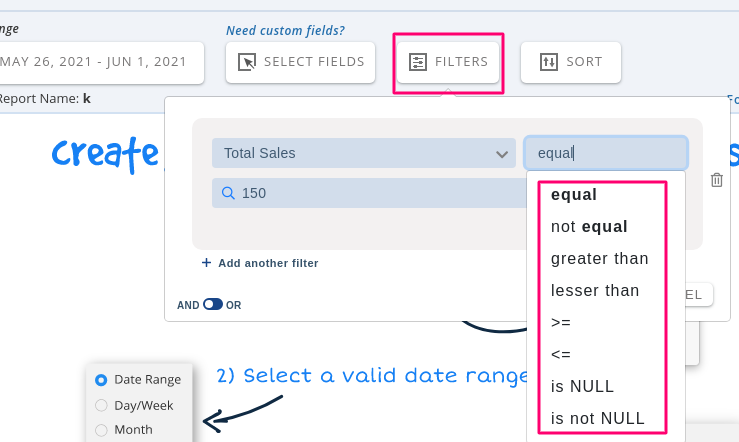739x442 pixels.
Task: Click the magnifier icon in value field
Action: click(228, 193)
